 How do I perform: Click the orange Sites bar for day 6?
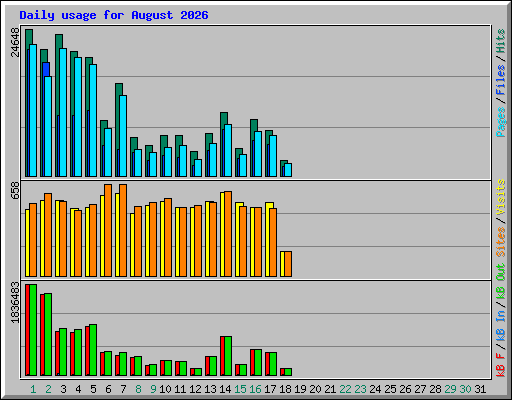108,230
